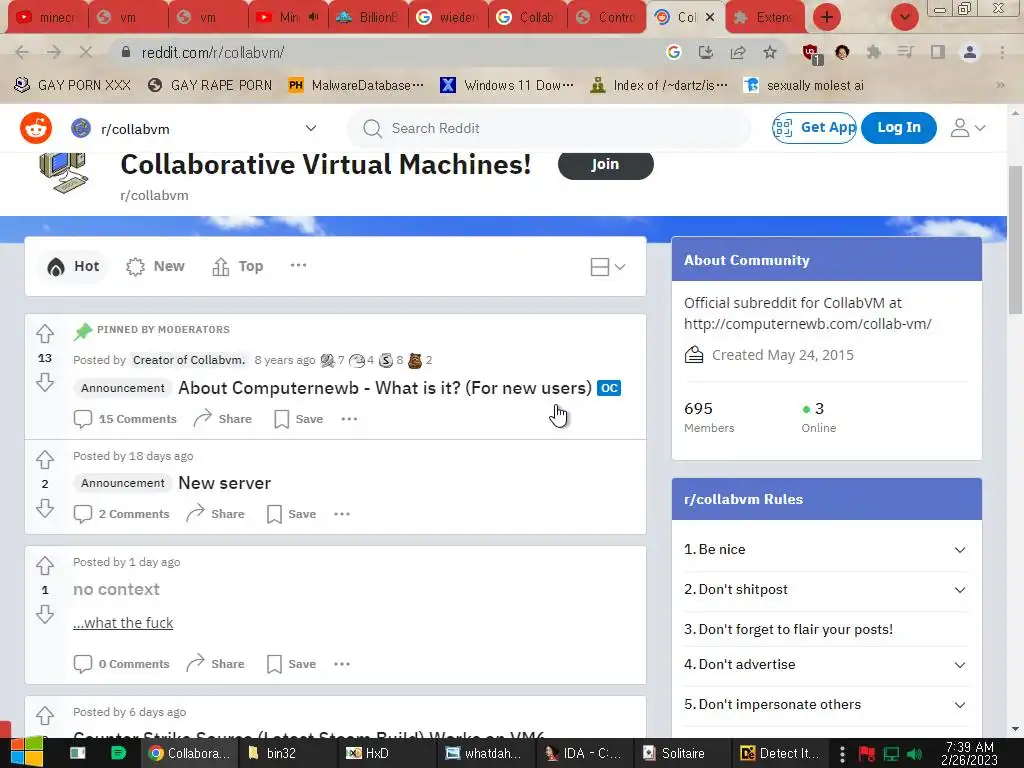Upvote the New server post
Viewport: 1024px width, 768px height.
coord(45,460)
